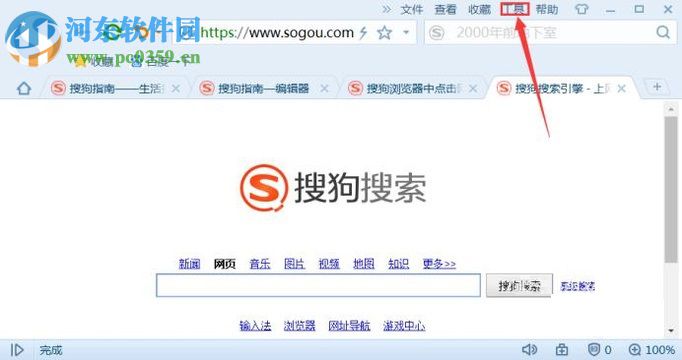The height and width of the screenshot is (360, 682).
Task: Click the status bar toolbox icon
Action: click(x=562, y=350)
